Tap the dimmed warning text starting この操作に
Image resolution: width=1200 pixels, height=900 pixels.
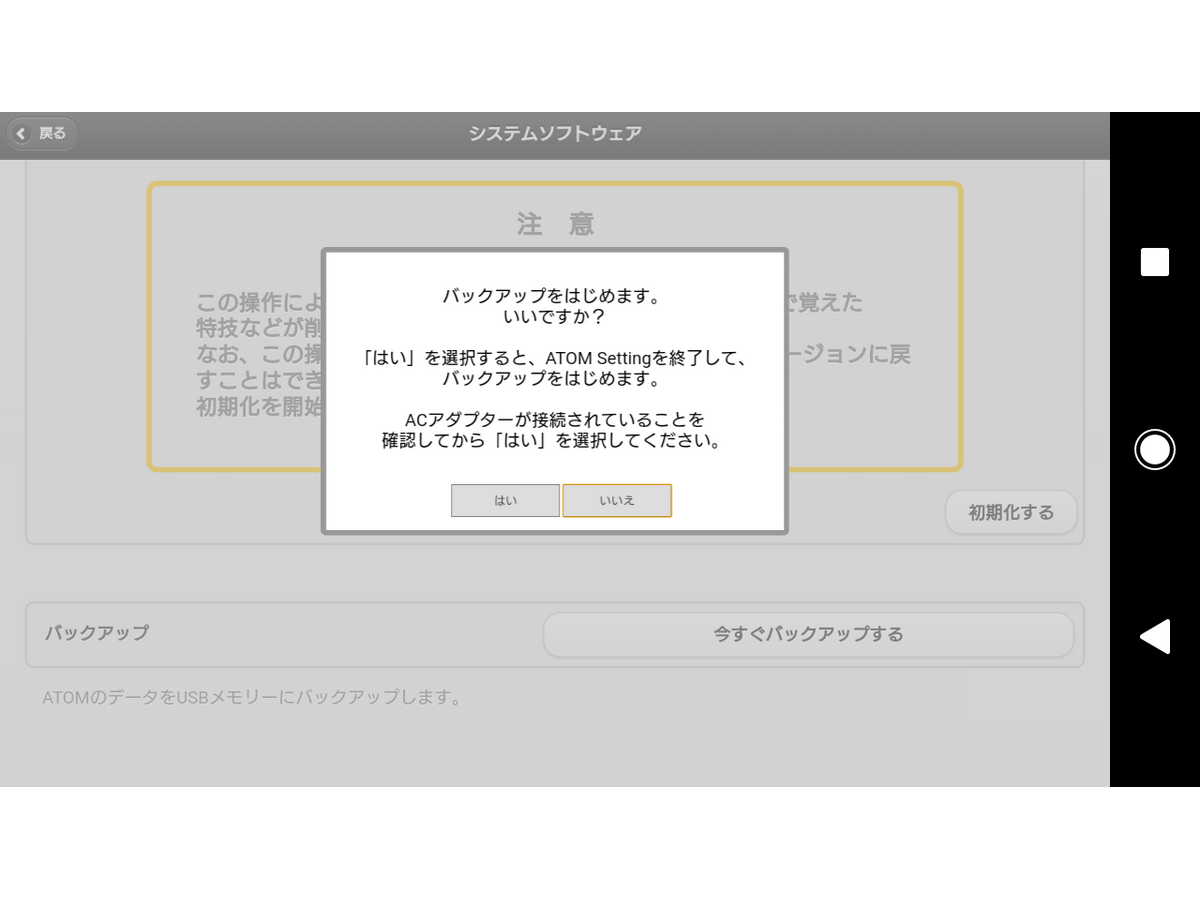pyautogui.click(x=257, y=302)
